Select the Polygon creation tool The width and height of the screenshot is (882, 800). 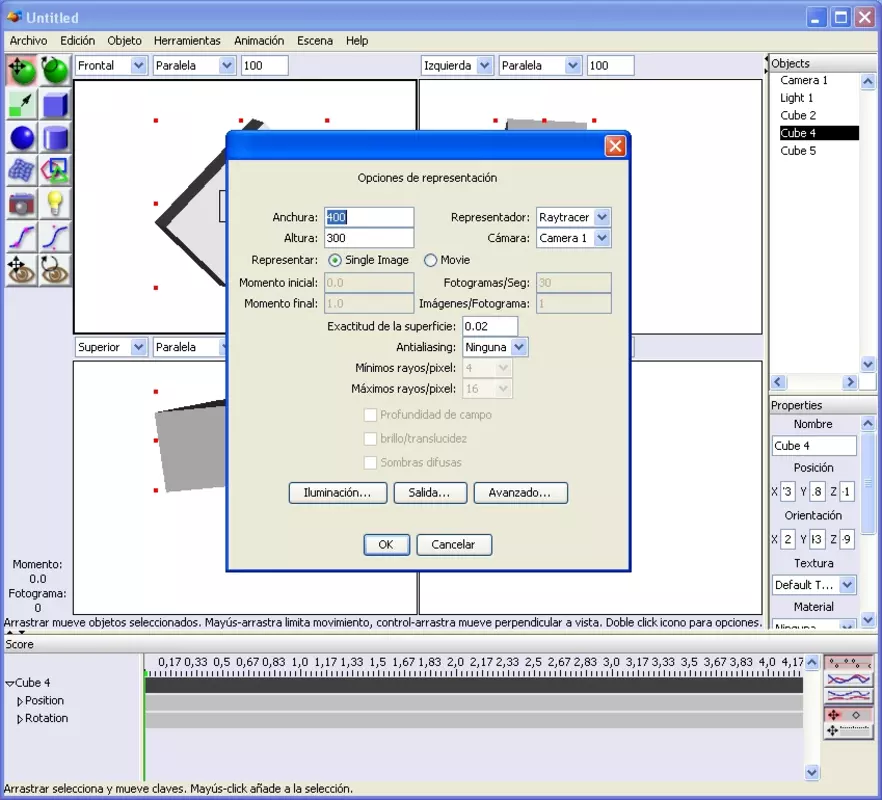coord(55,170)
